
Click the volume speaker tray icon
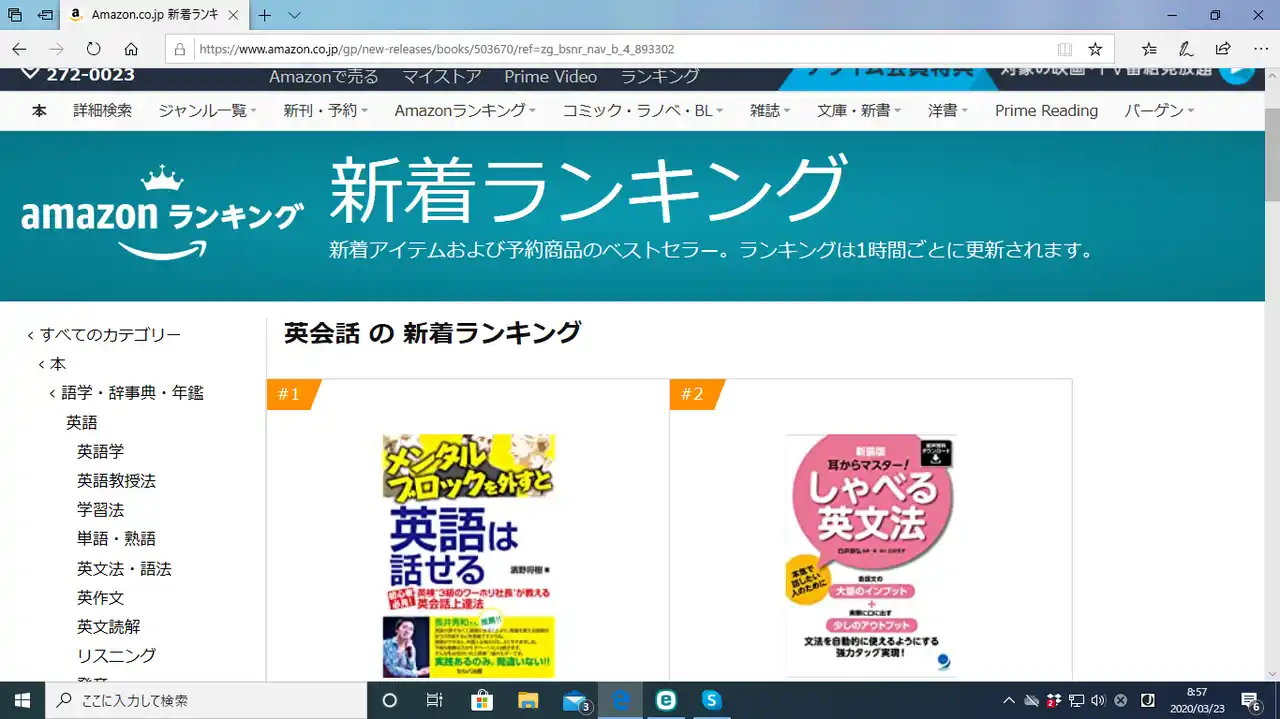[1098, 700]
